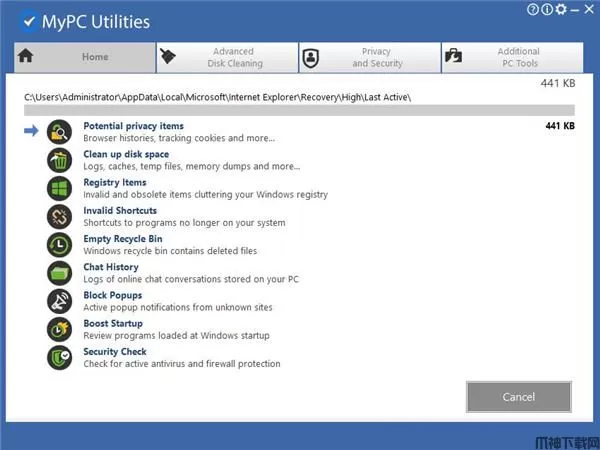600x450 pixels.
Task: Open the info icon in title bar
Action: (546, 9)
